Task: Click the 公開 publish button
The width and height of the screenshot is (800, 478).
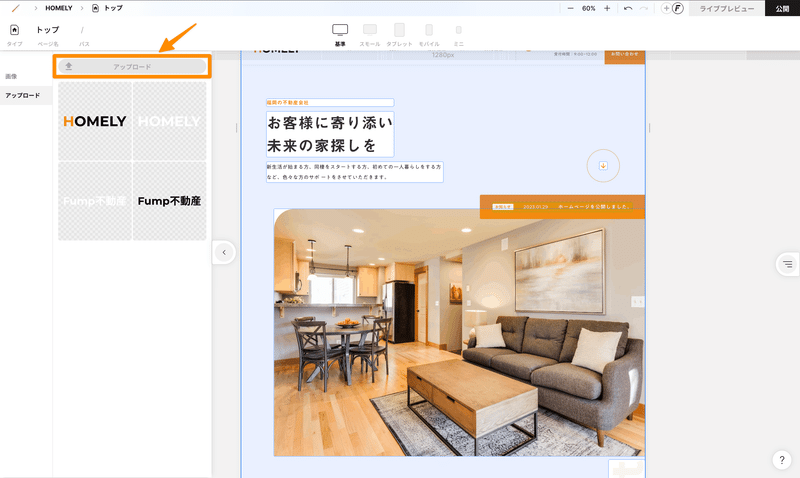Action: pyautogui.click(x=782, y=8)
